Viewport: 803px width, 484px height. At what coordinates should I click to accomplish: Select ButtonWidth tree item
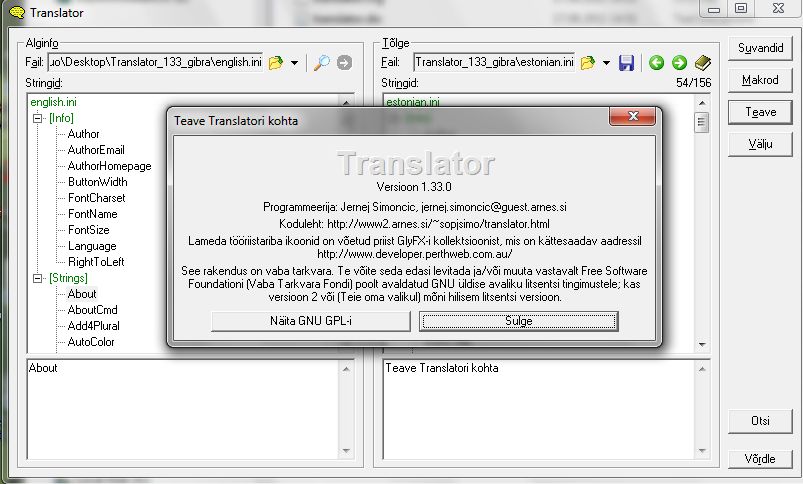click(98, 182)
